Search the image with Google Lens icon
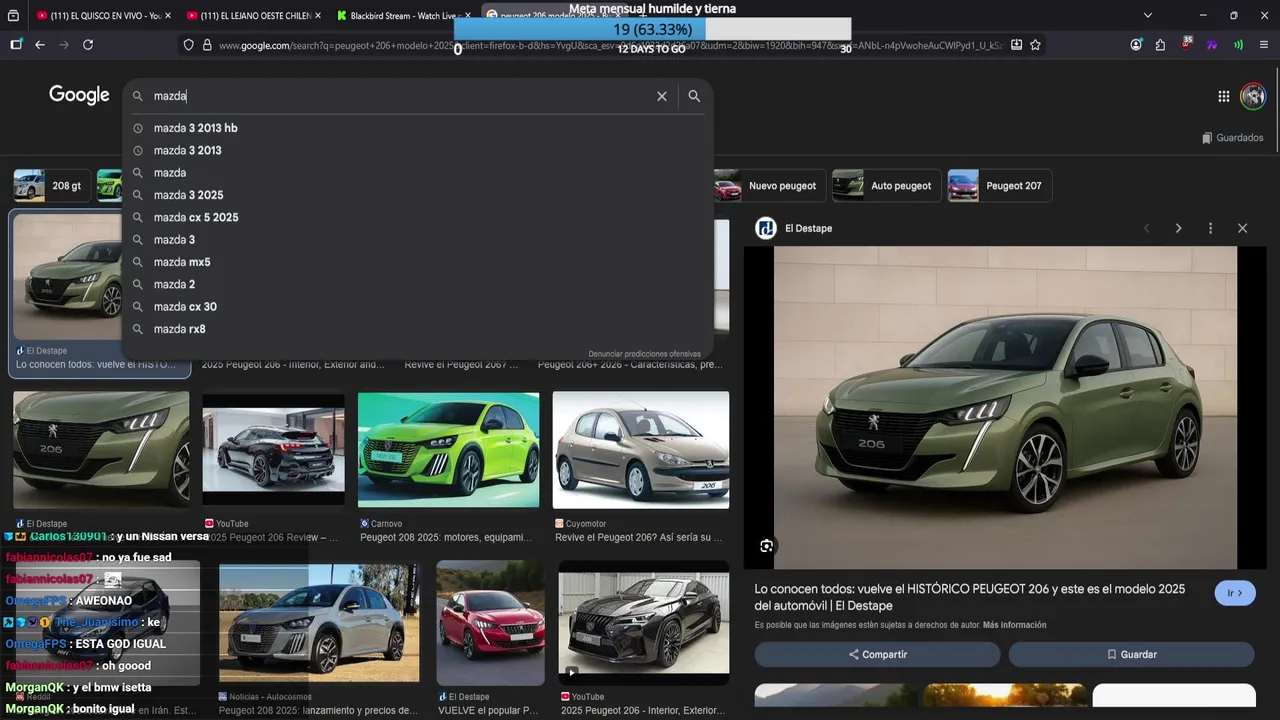The width and height of the screenshot is (1280, 720). pyautogui.click(x=766, y=546)
